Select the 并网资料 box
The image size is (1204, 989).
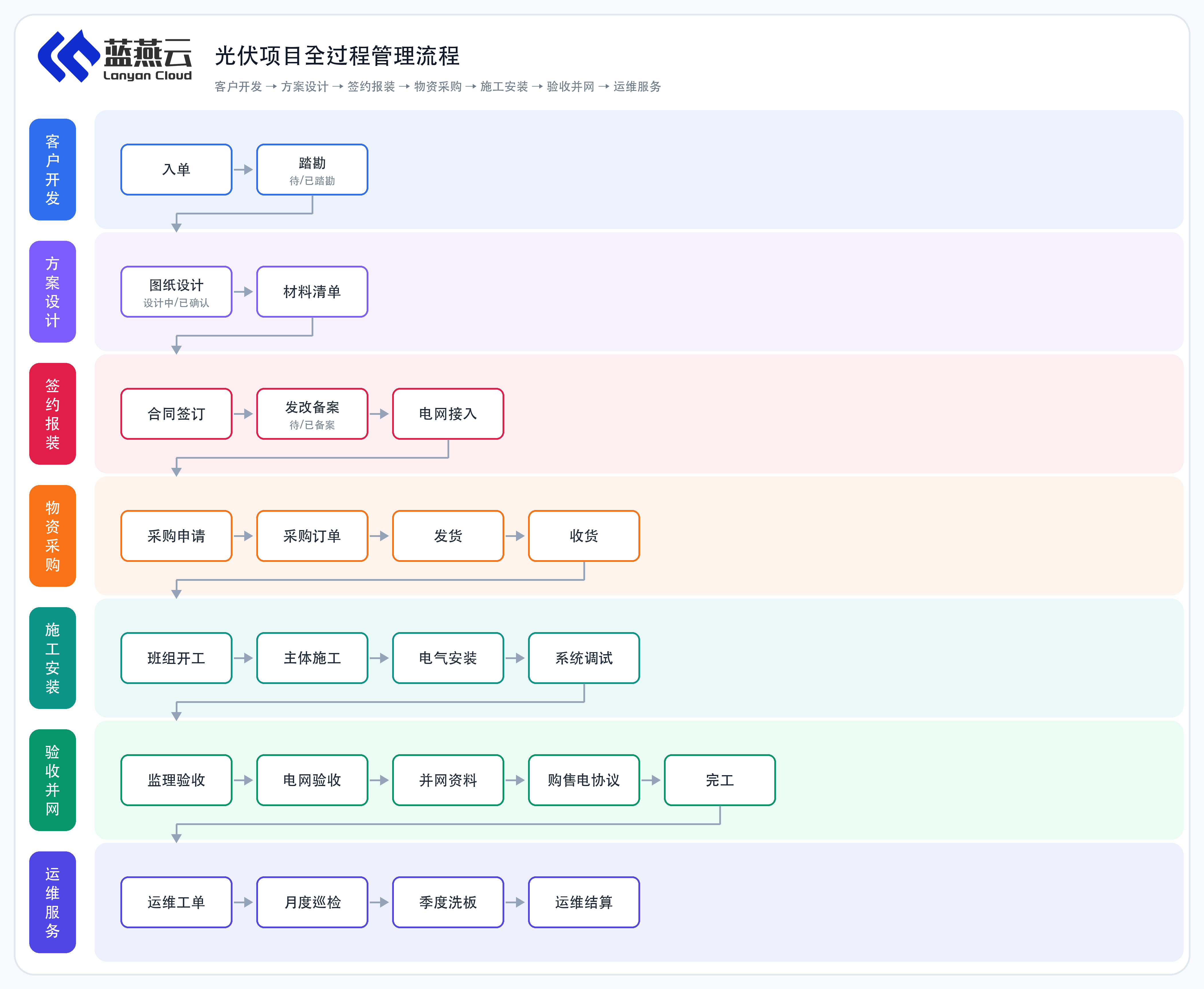(x=448, y=780)
